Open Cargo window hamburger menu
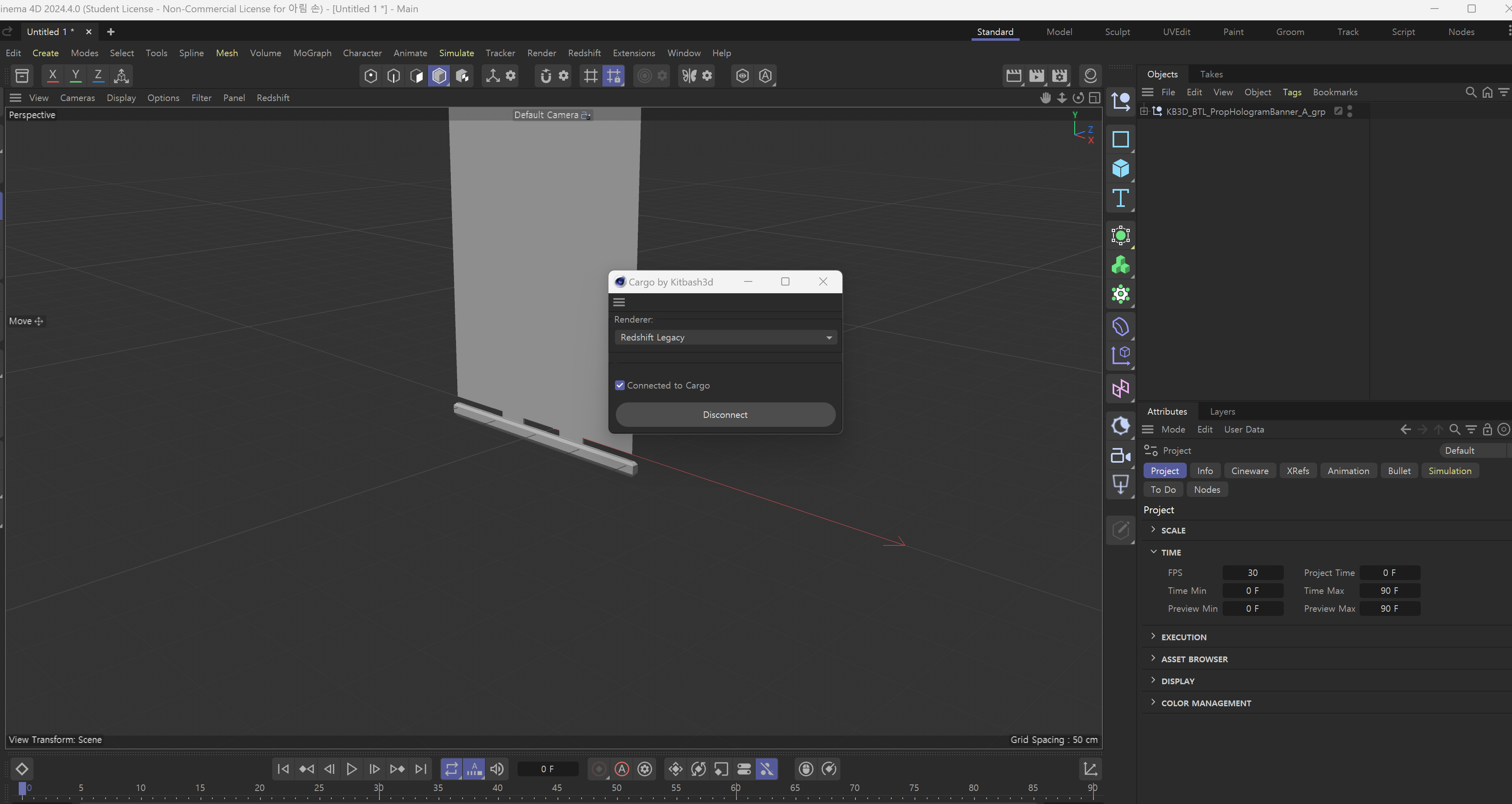The height and width of the screenshot is (804, 1512). pos(619,302)
